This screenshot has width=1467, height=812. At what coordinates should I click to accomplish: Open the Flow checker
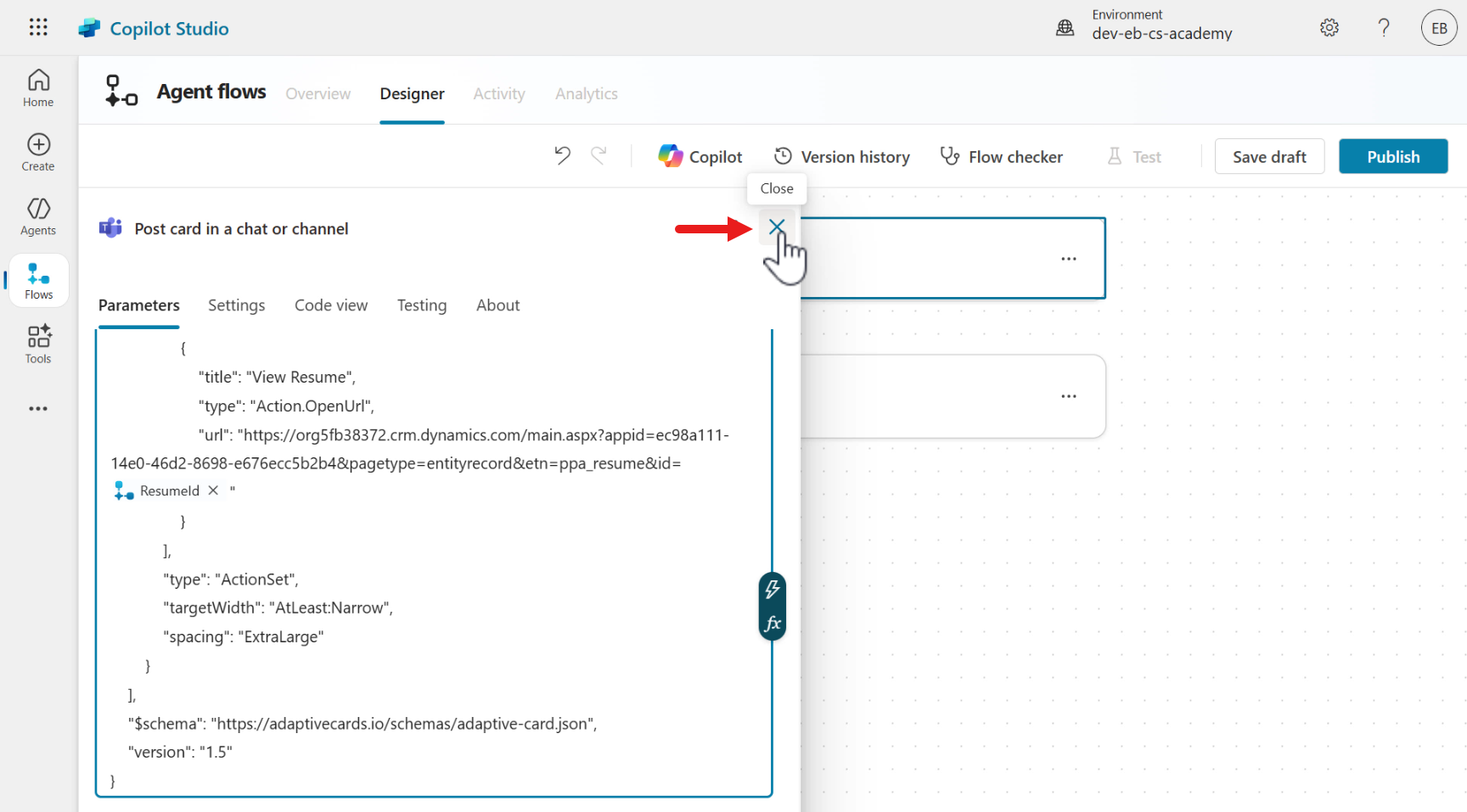coord(1002,157)
